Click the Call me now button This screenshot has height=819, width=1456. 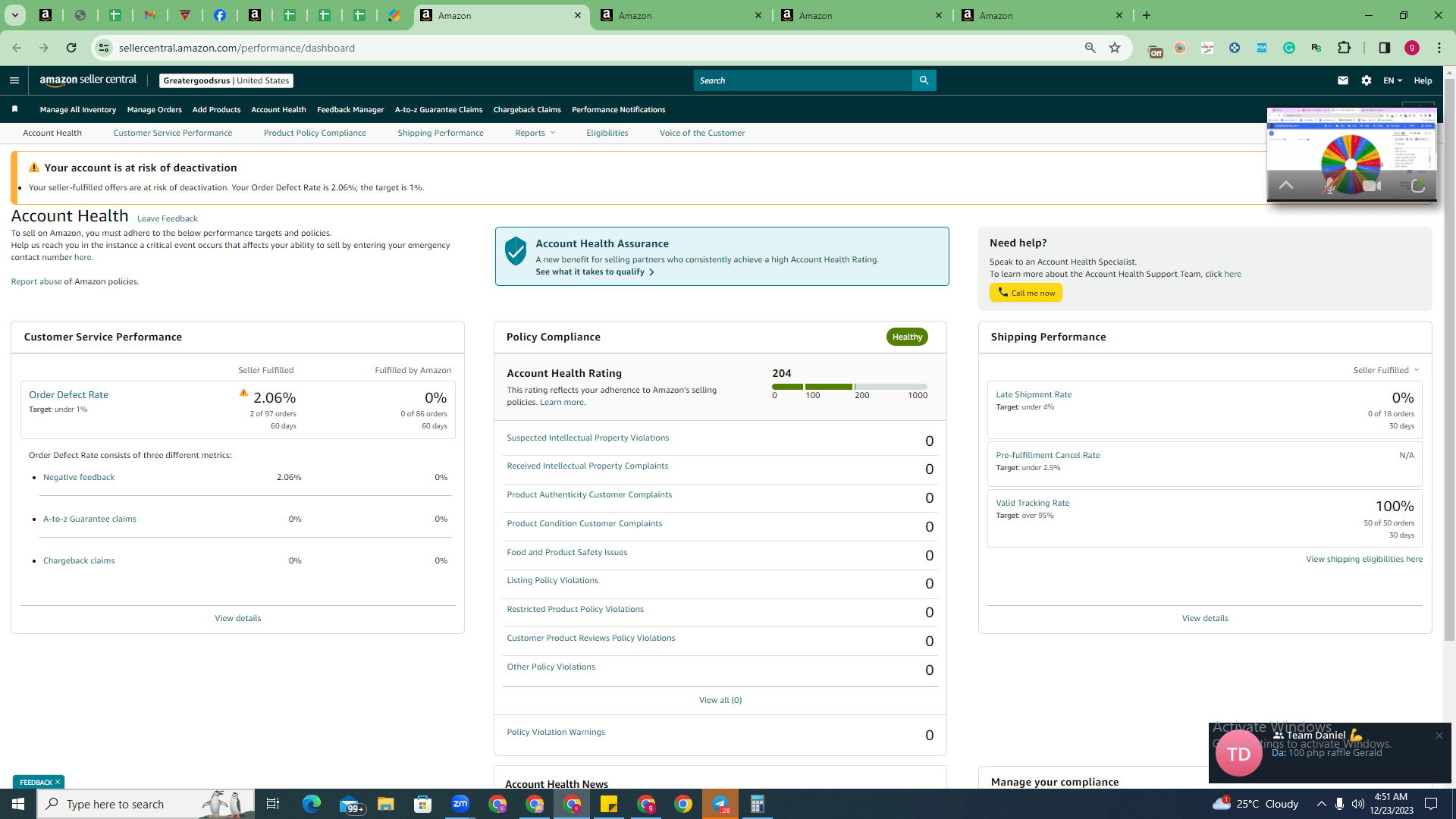tap(1025, 293)
